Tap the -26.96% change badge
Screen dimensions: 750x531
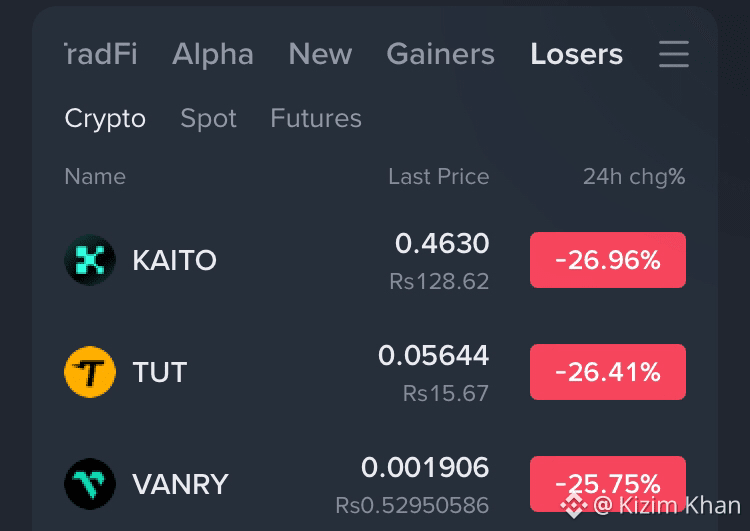coord(608,260)
